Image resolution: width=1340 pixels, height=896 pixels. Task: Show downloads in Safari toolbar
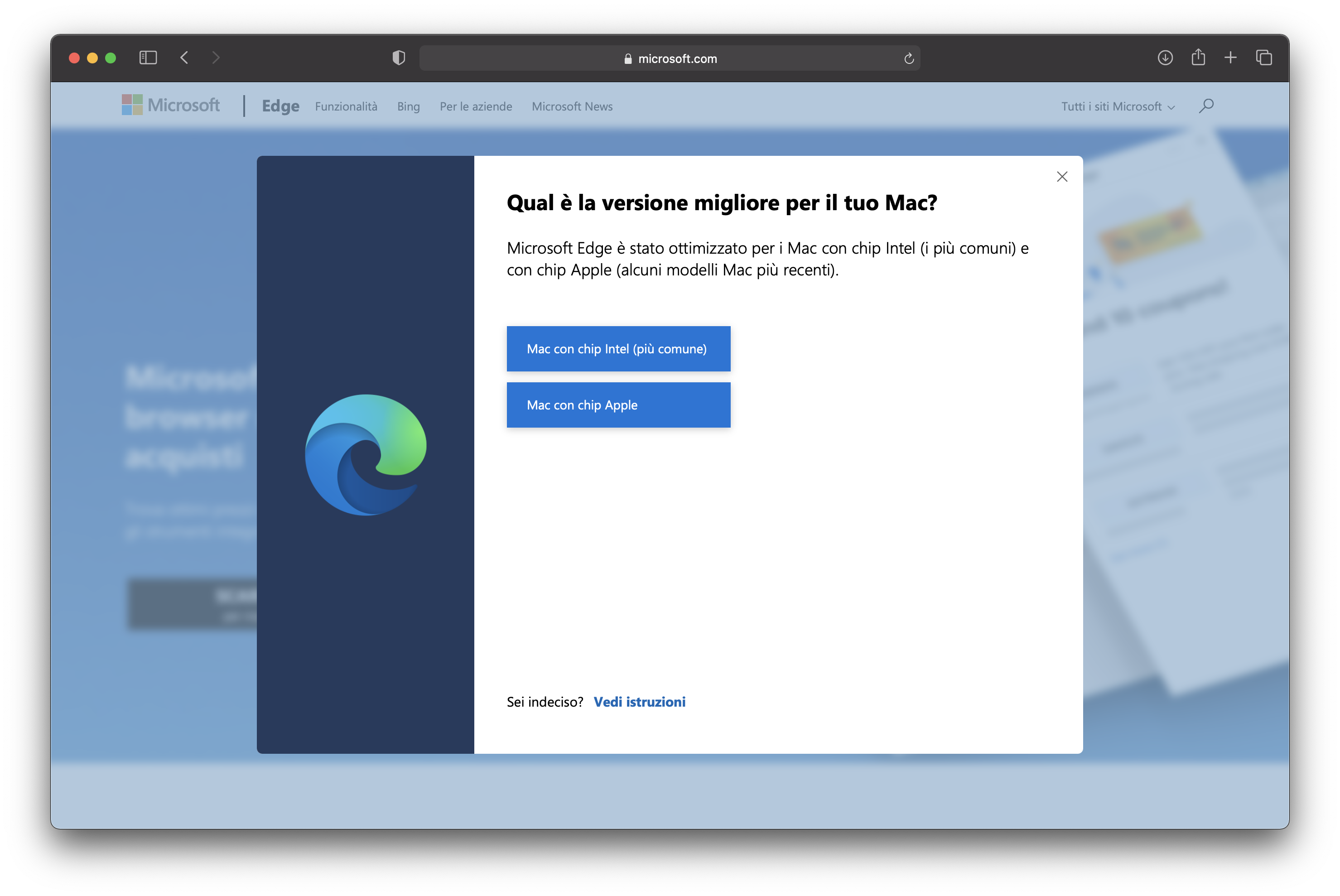(1165, 58)
